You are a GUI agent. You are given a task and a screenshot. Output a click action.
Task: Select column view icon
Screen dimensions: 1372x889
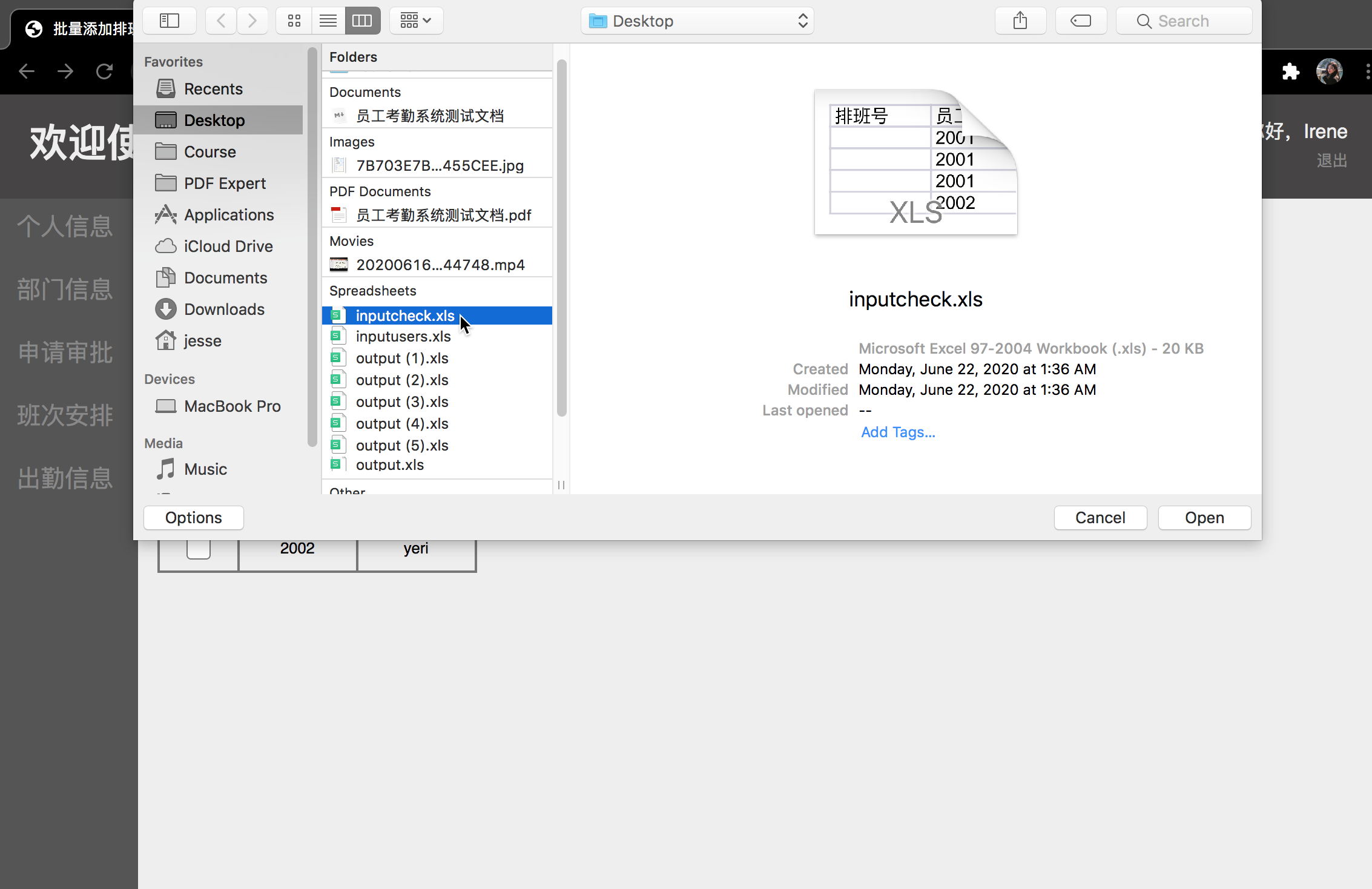[x=362, y=21]
